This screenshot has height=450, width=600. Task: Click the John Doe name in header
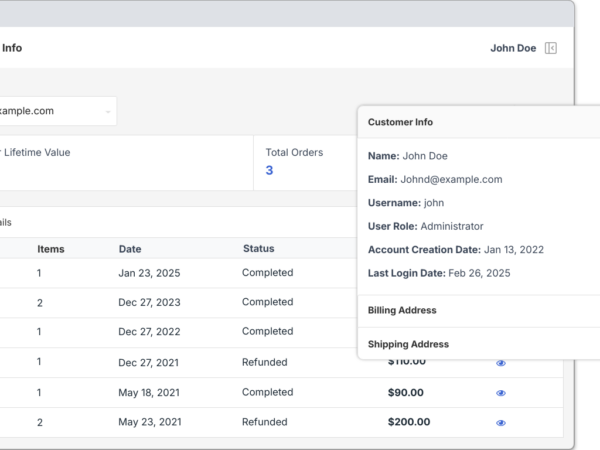pyautogui.click(x=513, y=48)
